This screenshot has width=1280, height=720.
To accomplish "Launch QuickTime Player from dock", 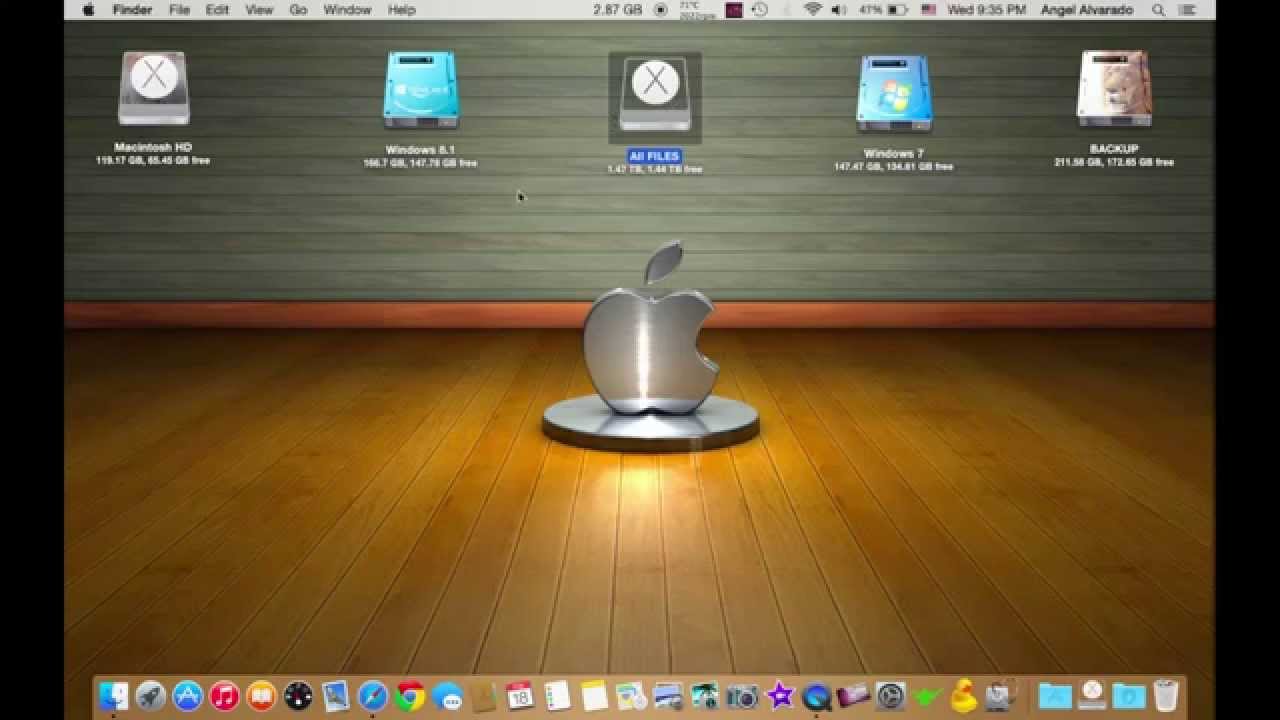I will tap(816, 696).
